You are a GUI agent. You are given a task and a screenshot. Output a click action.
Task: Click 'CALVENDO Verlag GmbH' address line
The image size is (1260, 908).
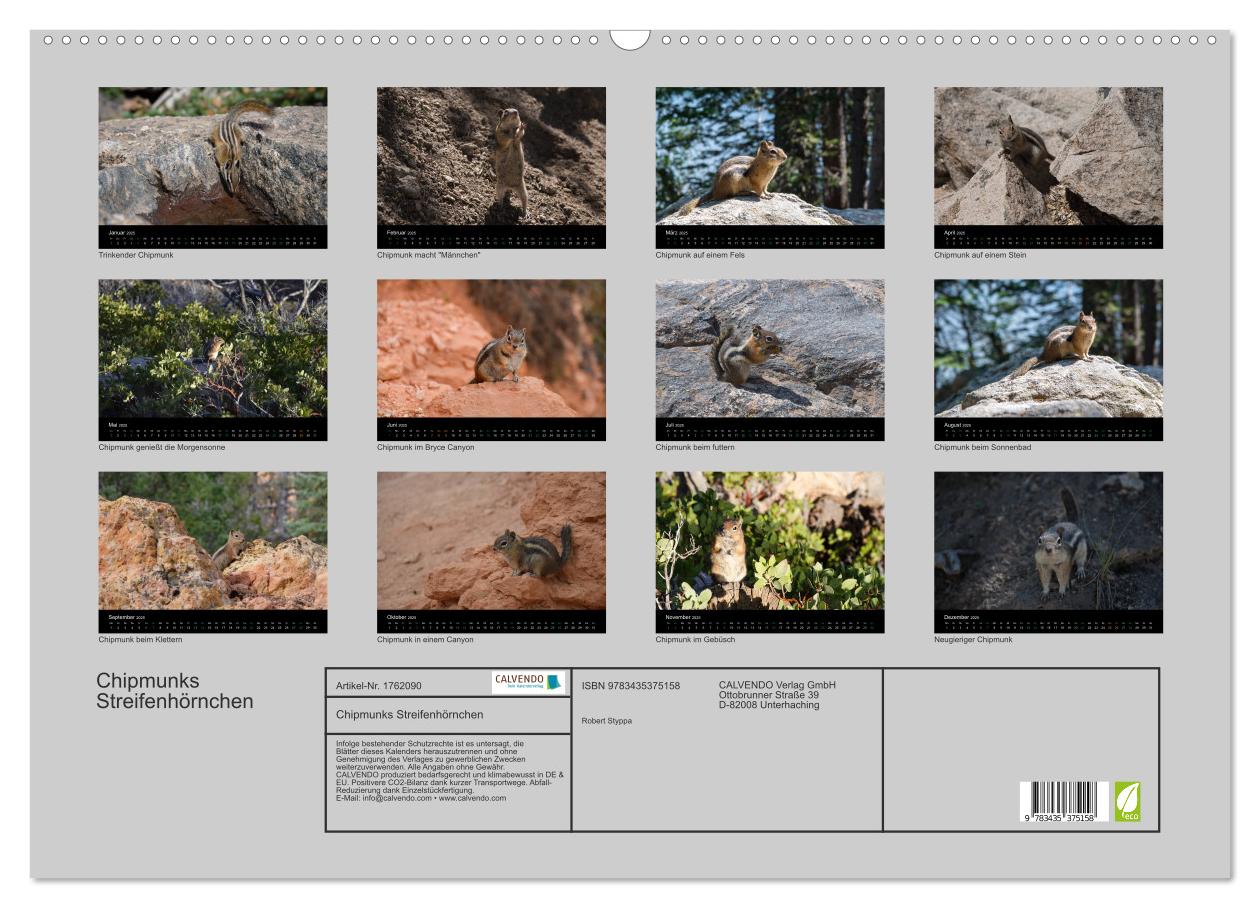(x=777, y=685)
